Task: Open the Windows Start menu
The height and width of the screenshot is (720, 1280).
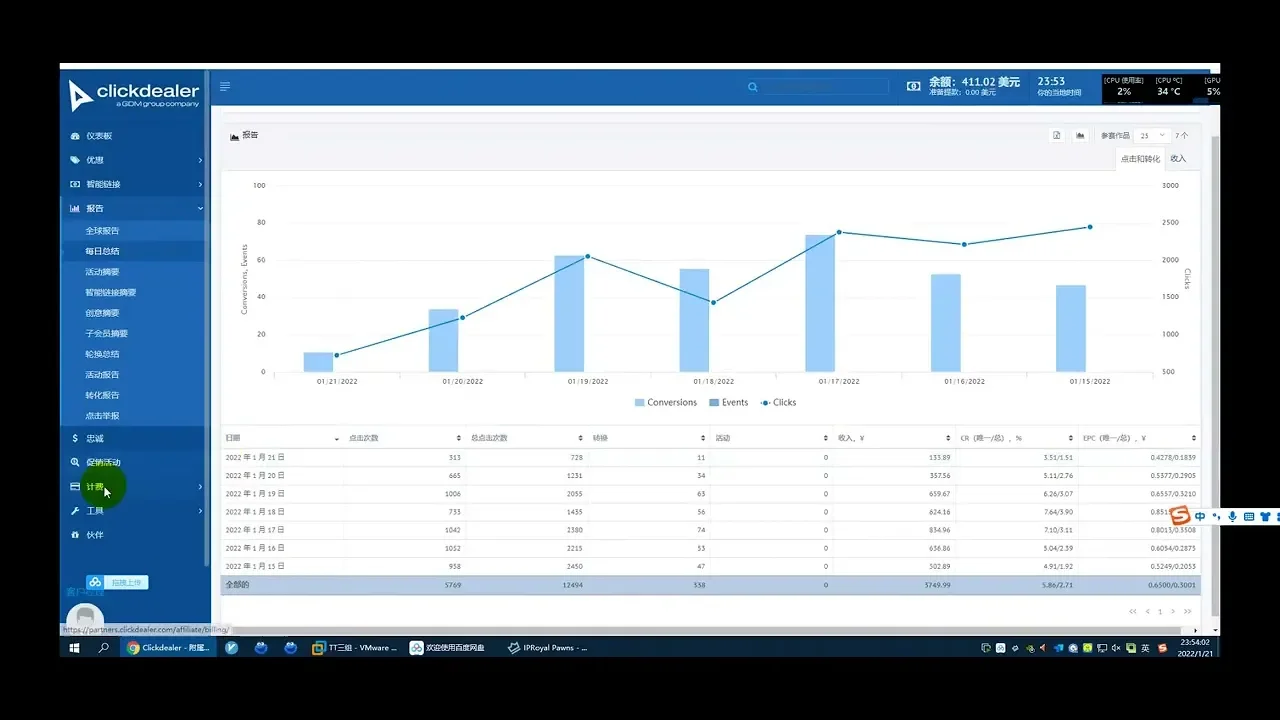Action: click(x=74, y=648)
